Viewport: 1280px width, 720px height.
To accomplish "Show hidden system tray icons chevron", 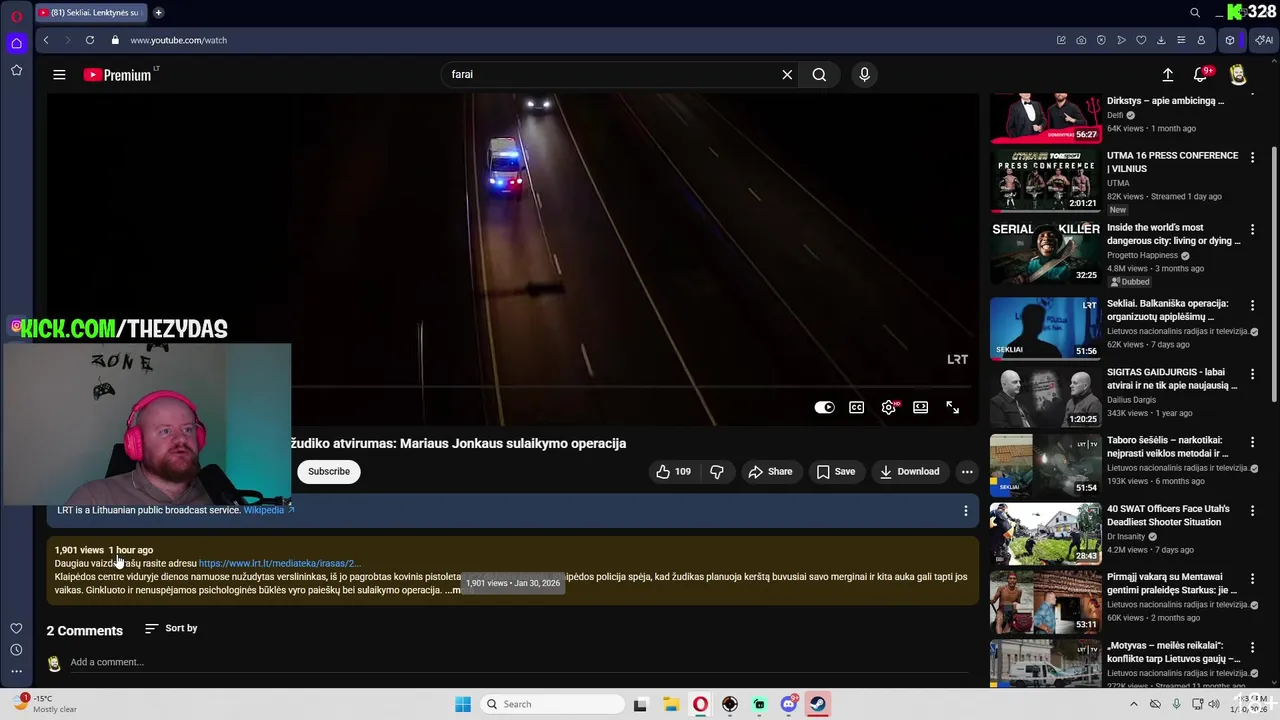I will pos(1133,704).
